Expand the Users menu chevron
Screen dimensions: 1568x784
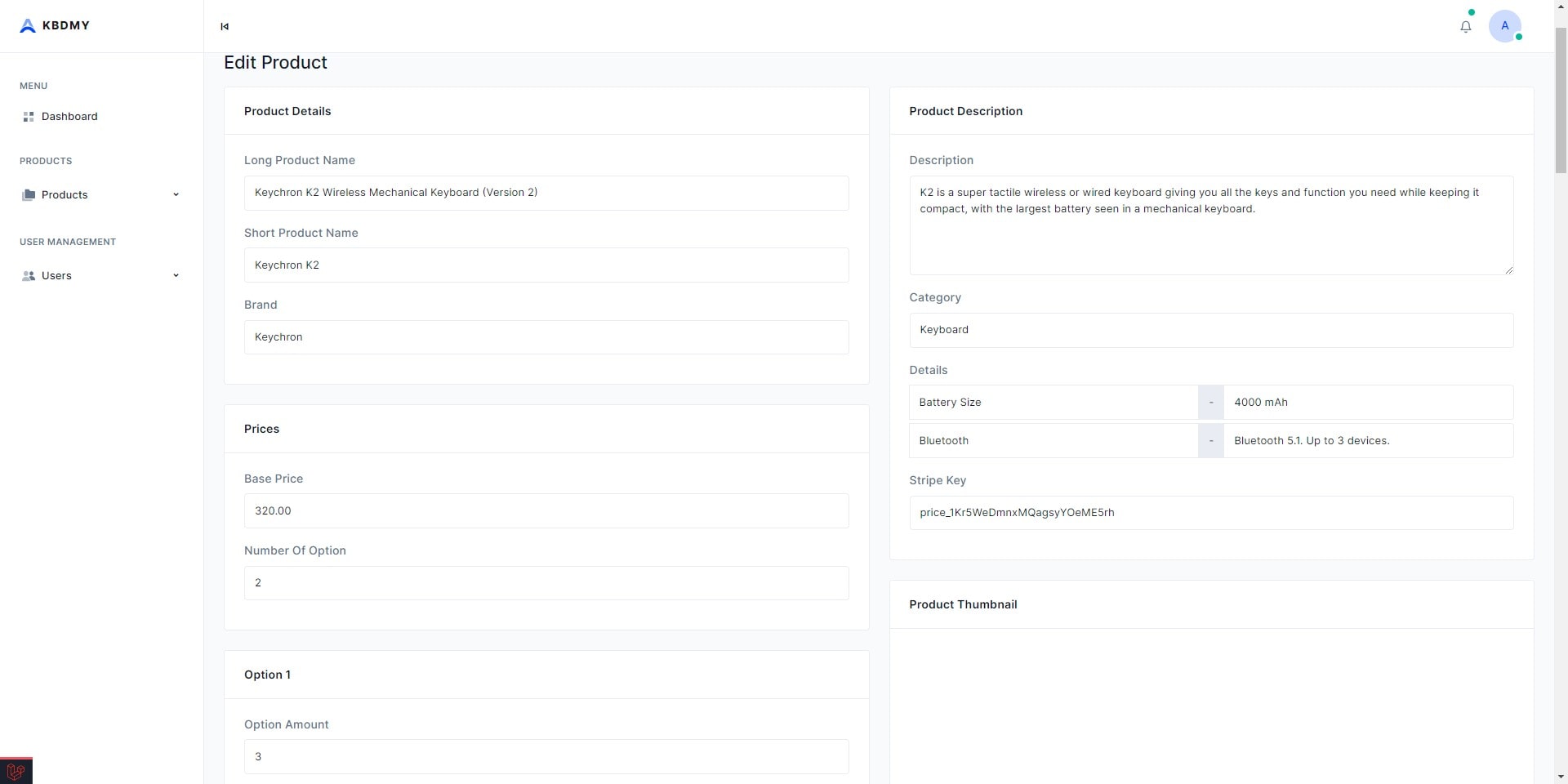coord(176,275)
